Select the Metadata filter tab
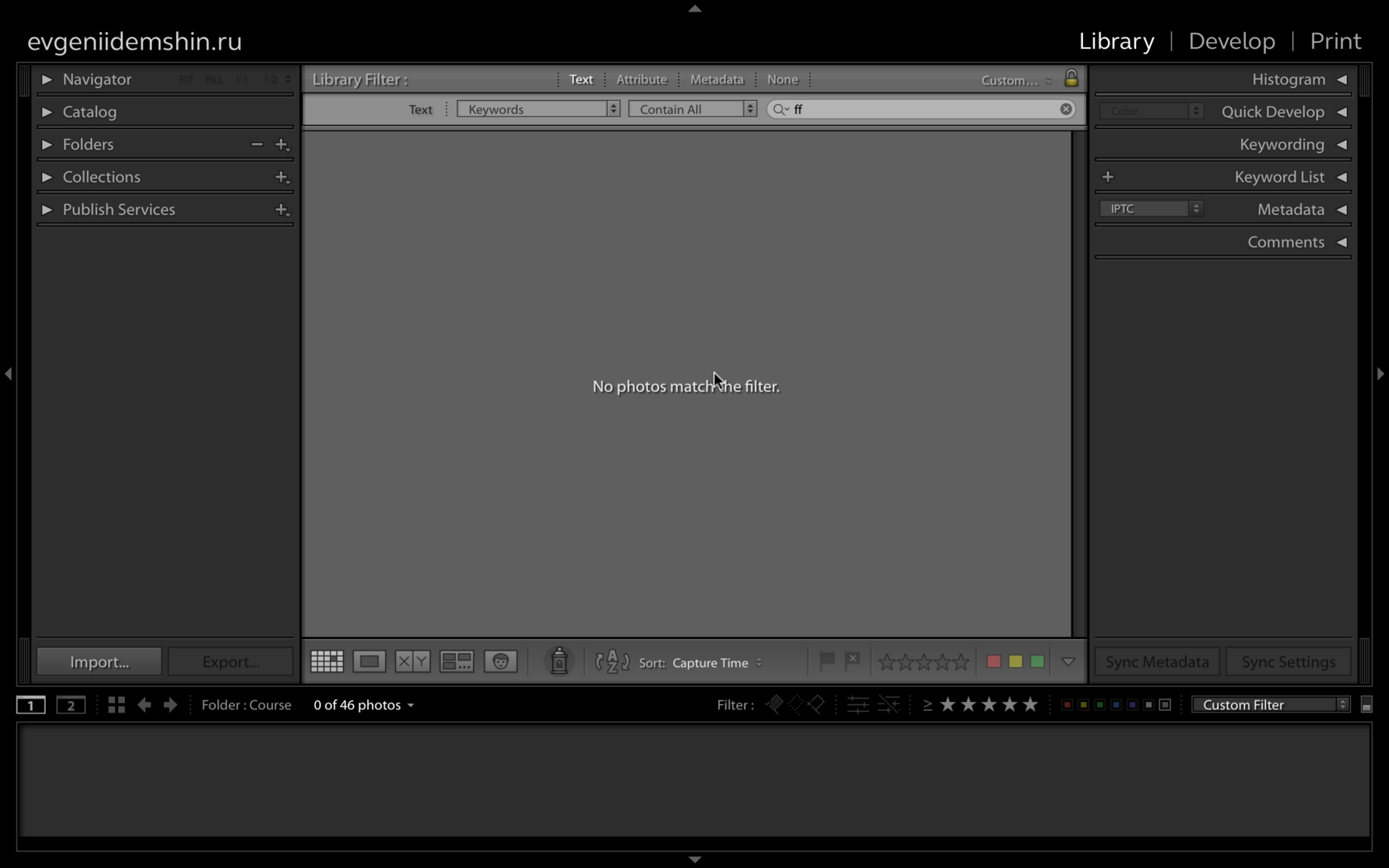The image size is (1389, 868). (717, 79)
